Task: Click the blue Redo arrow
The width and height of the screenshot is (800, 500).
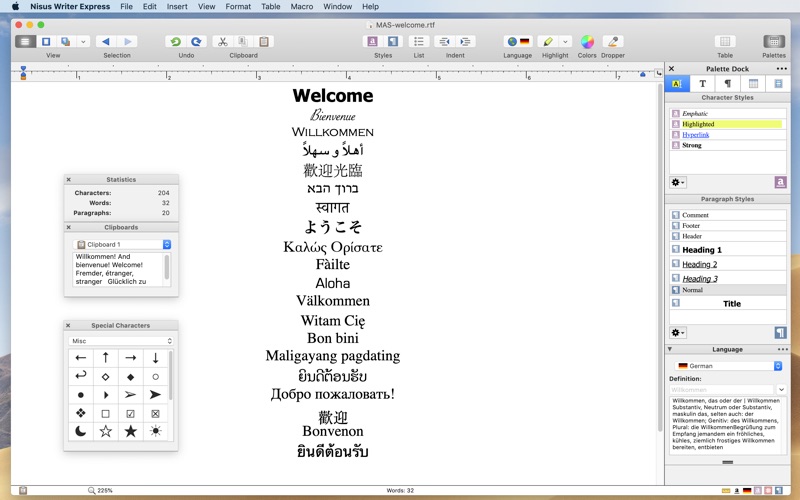Action: pyautogui.click(x=196, y=41)
